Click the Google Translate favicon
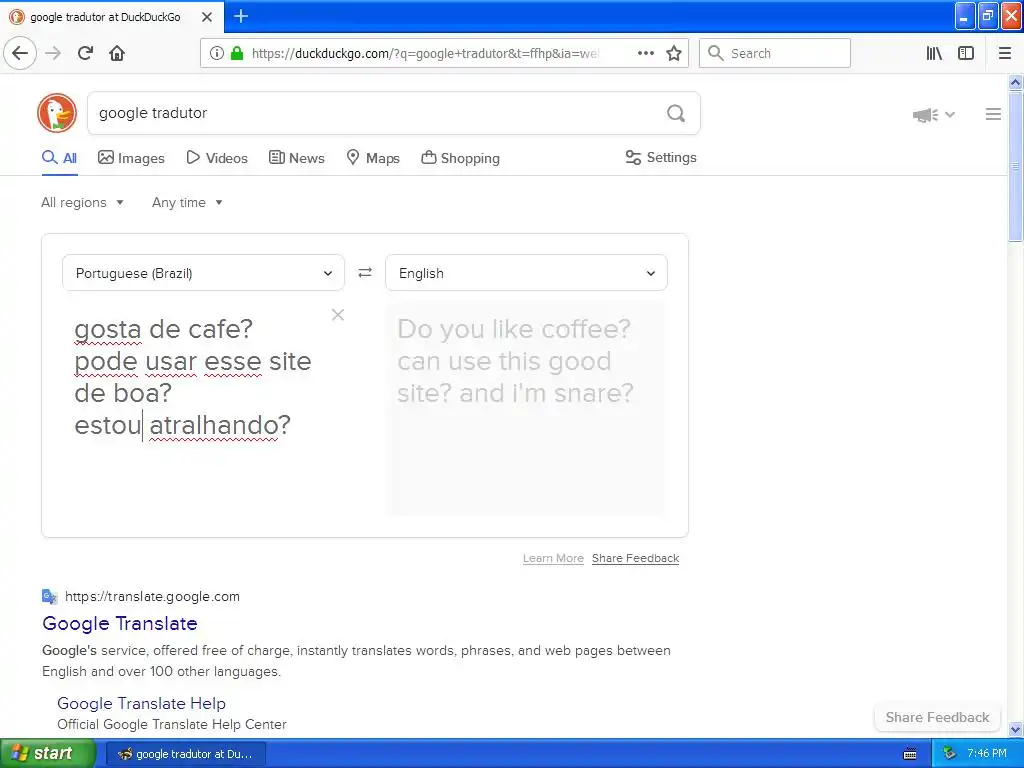The width and height of the screenshot is (1024, 768). tap(50, 596)
